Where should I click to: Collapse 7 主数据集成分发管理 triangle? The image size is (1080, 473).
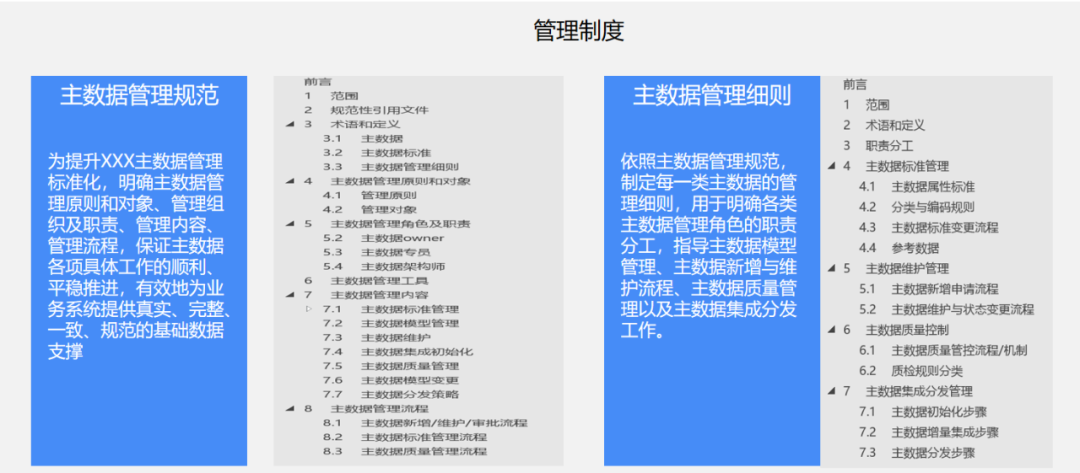click(832, 392)
